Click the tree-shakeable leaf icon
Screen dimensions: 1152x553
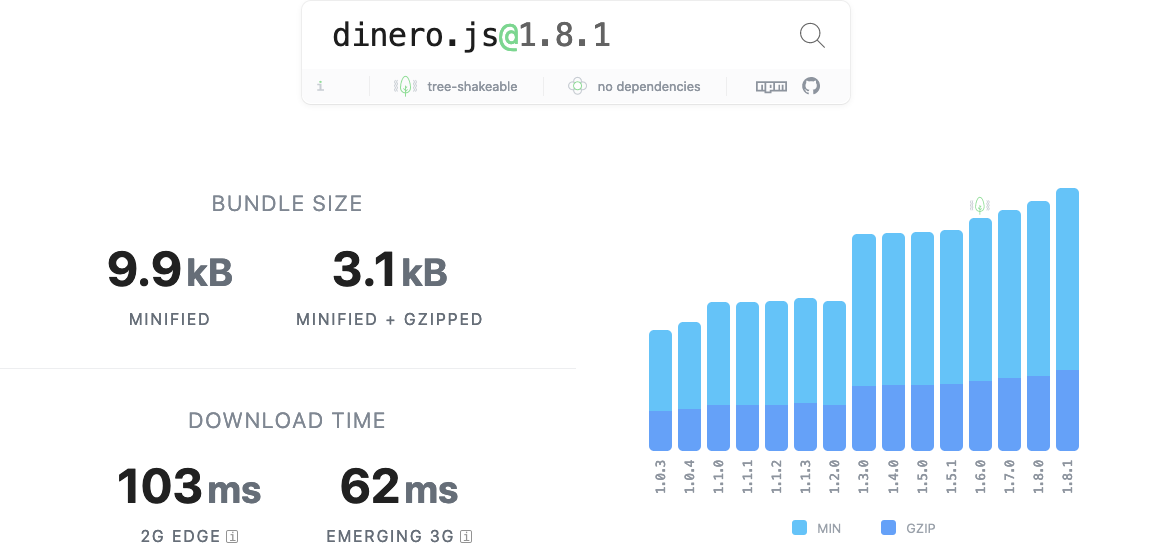(x=406, y=87)
